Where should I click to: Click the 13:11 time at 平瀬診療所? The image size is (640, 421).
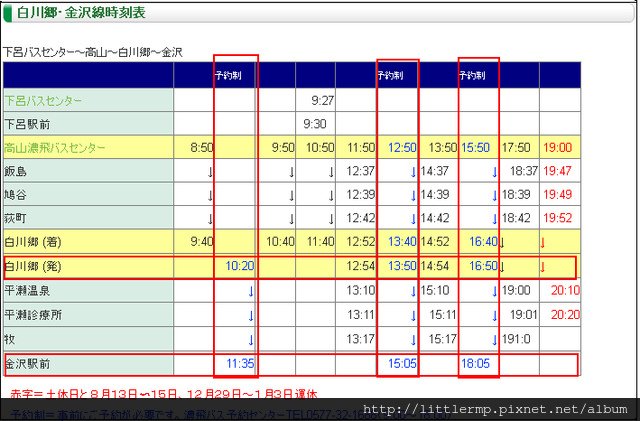pyautogui.click(x=361, y=314)
